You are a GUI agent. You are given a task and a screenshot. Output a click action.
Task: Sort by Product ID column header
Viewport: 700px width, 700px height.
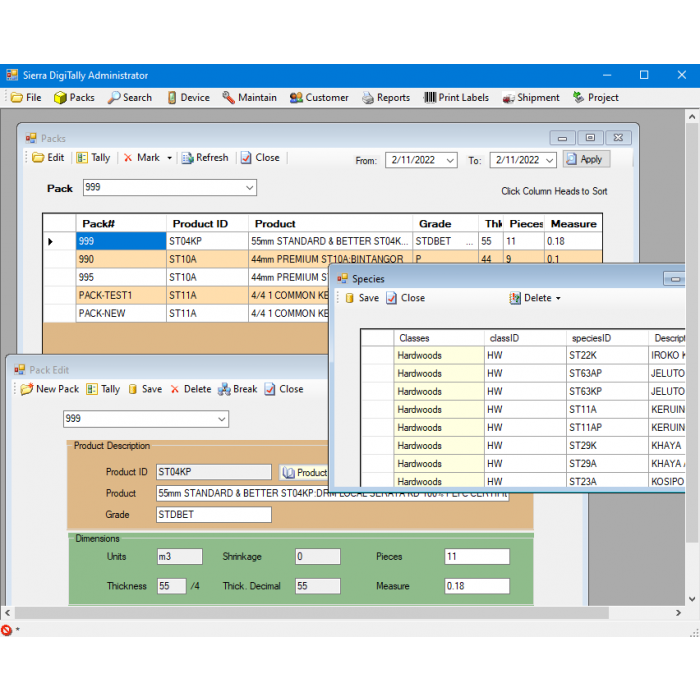tap(200, 224)
